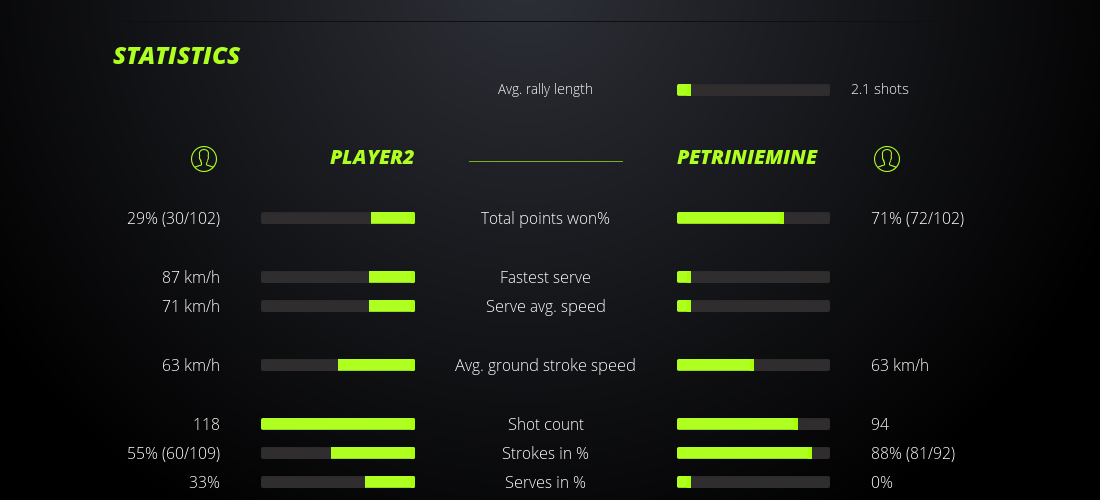The image size is (1100, 500).
Task: Click the STATISTICS section title
Action: coord(177,55)
